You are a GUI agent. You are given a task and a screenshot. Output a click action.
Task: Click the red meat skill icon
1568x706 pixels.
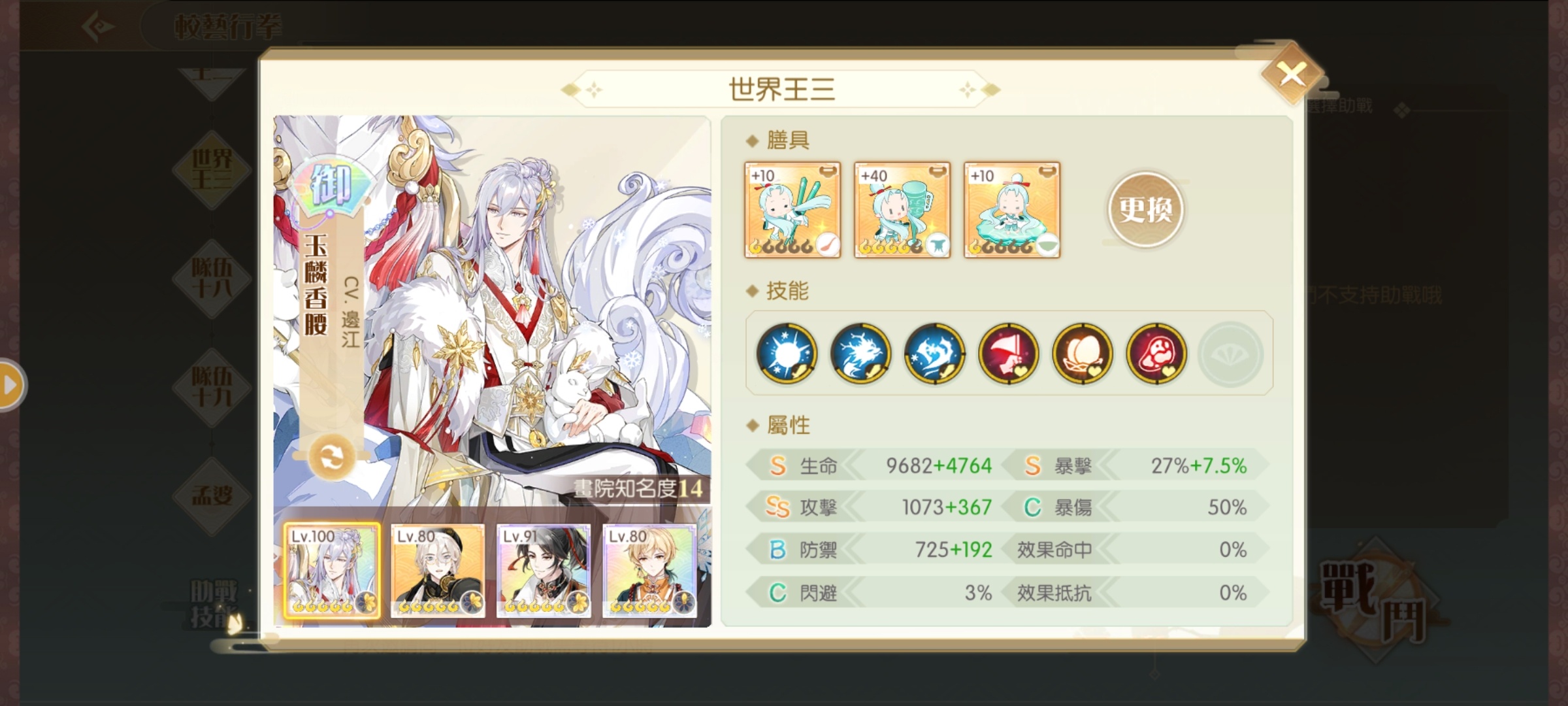coord(1156,353)
